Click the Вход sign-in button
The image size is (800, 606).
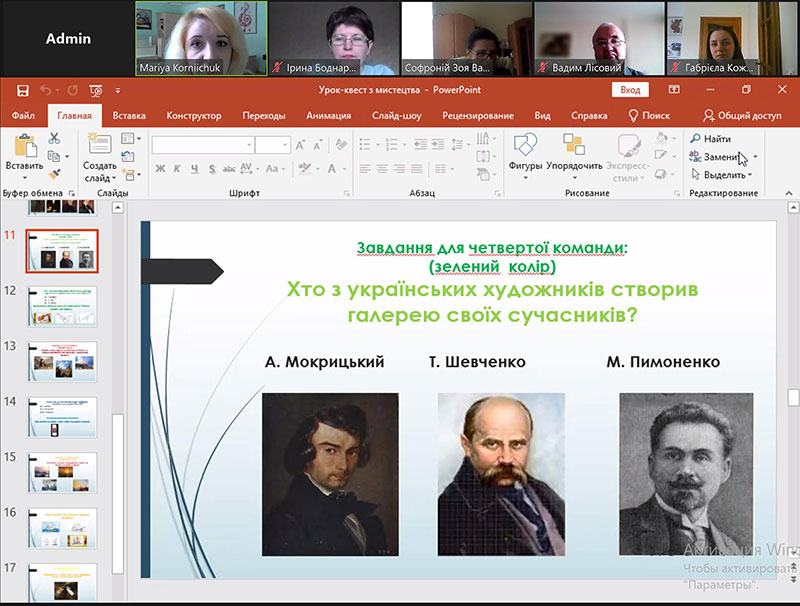630,90
